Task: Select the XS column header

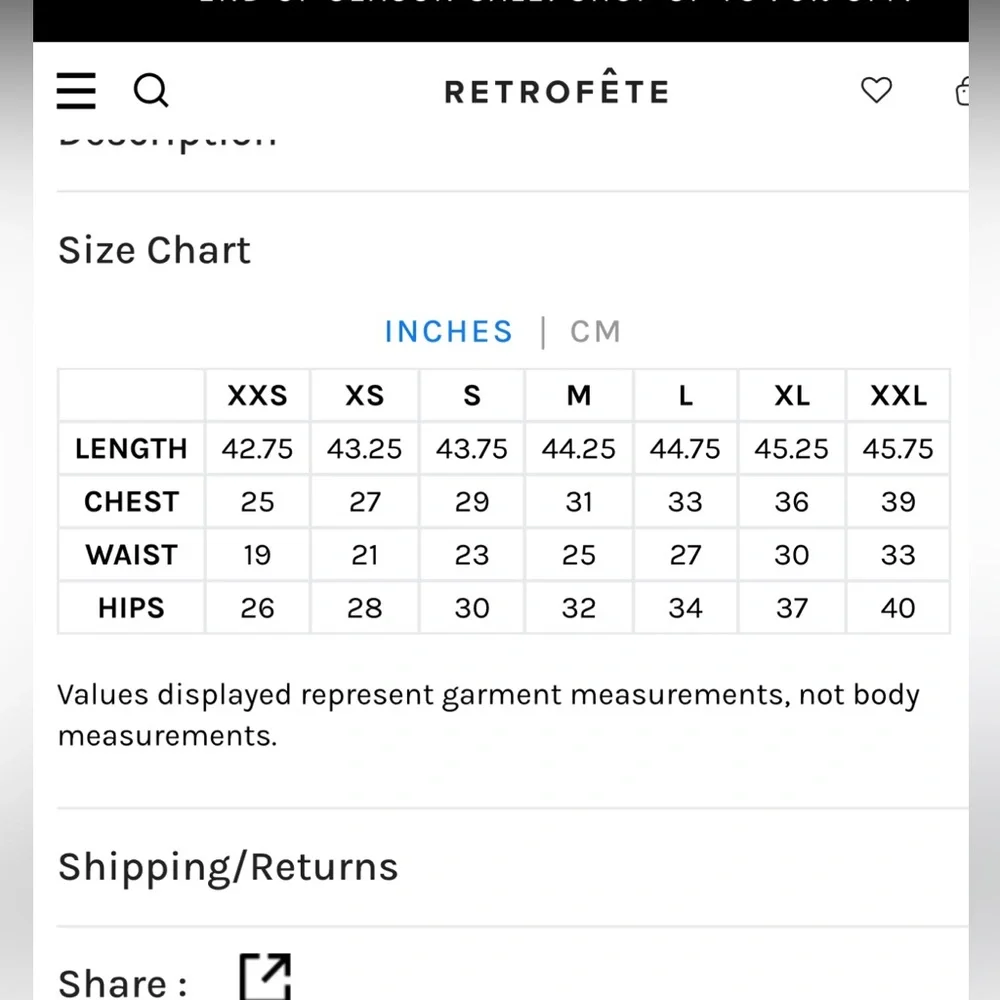Action: pyautogui.click(x=365, y=396)
